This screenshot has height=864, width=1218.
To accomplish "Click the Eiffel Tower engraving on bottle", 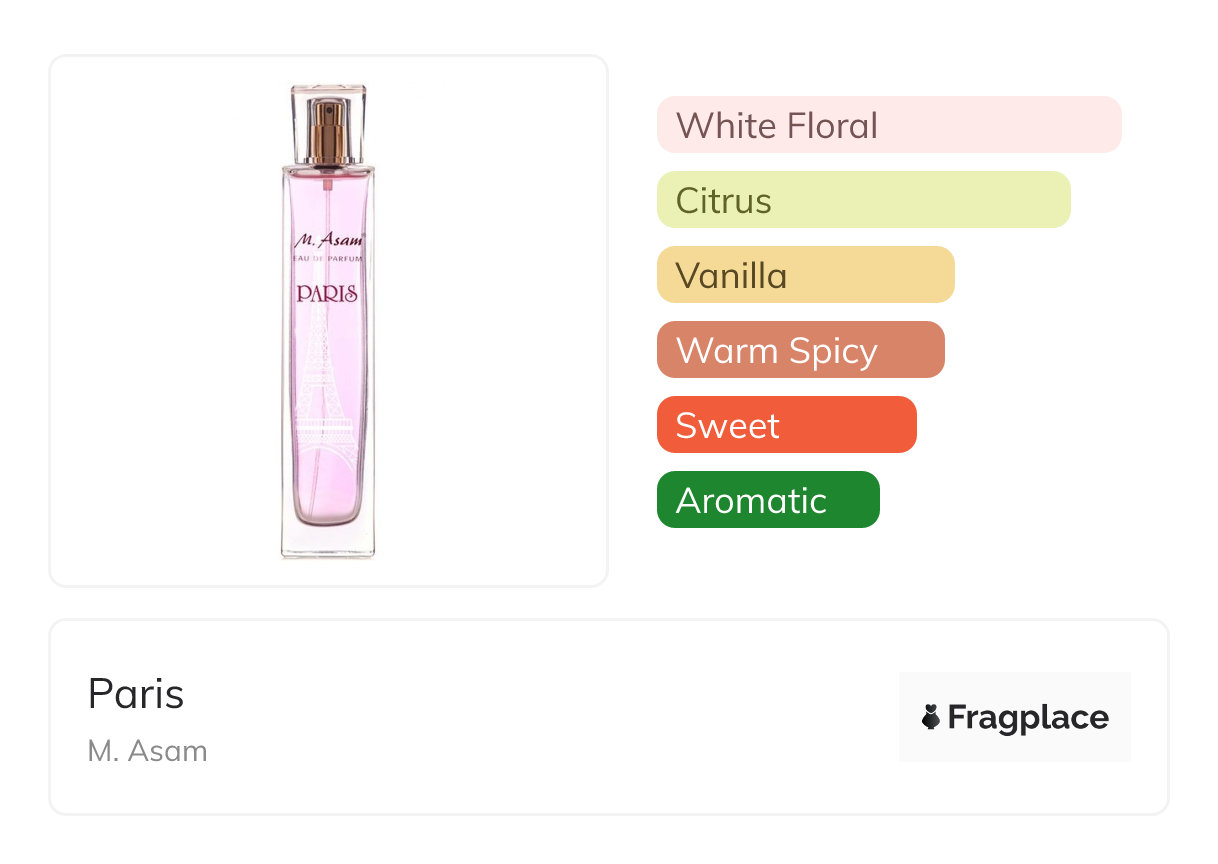I will coord(327,400).
